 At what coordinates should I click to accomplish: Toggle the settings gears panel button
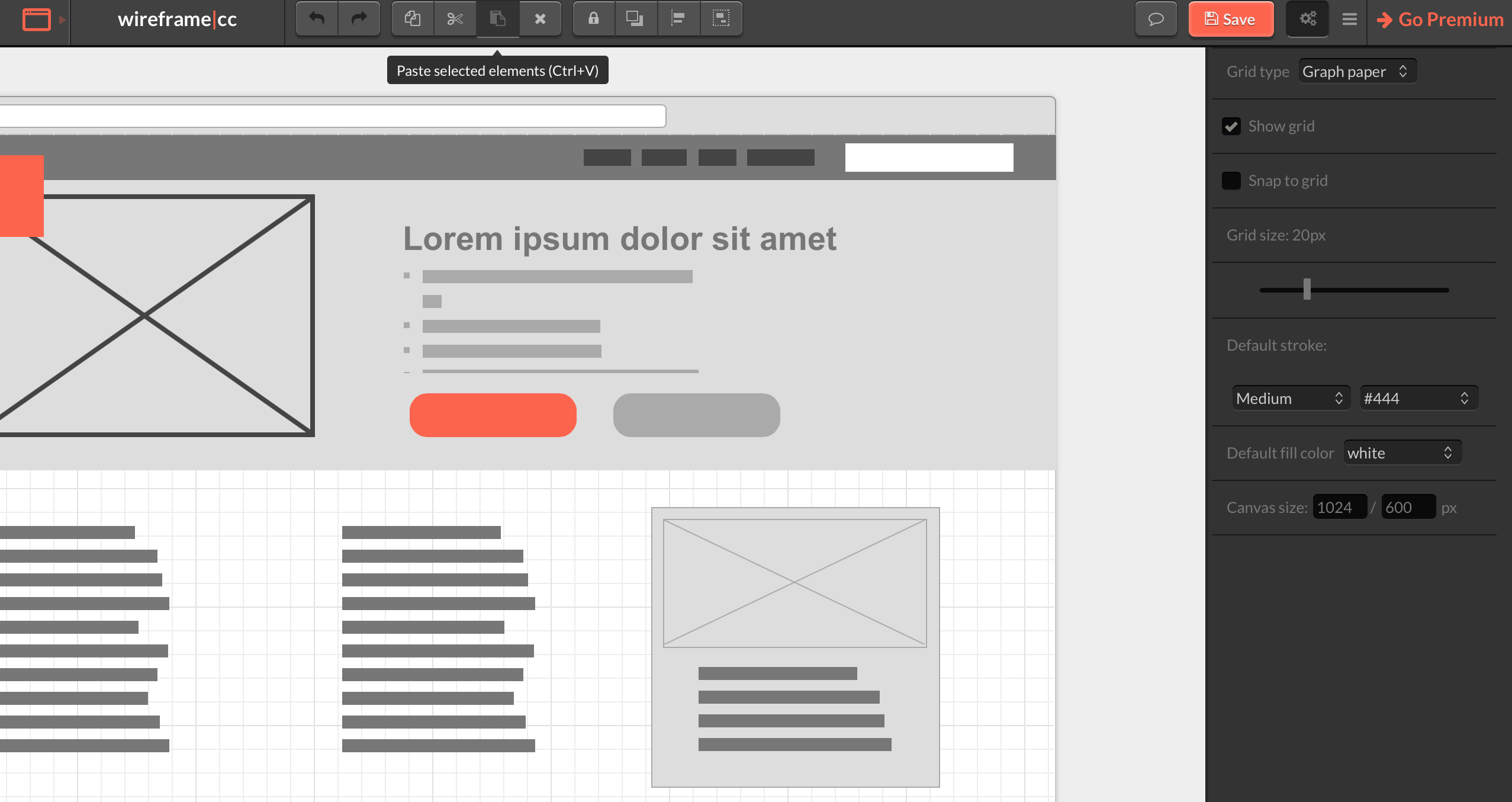1308,19
